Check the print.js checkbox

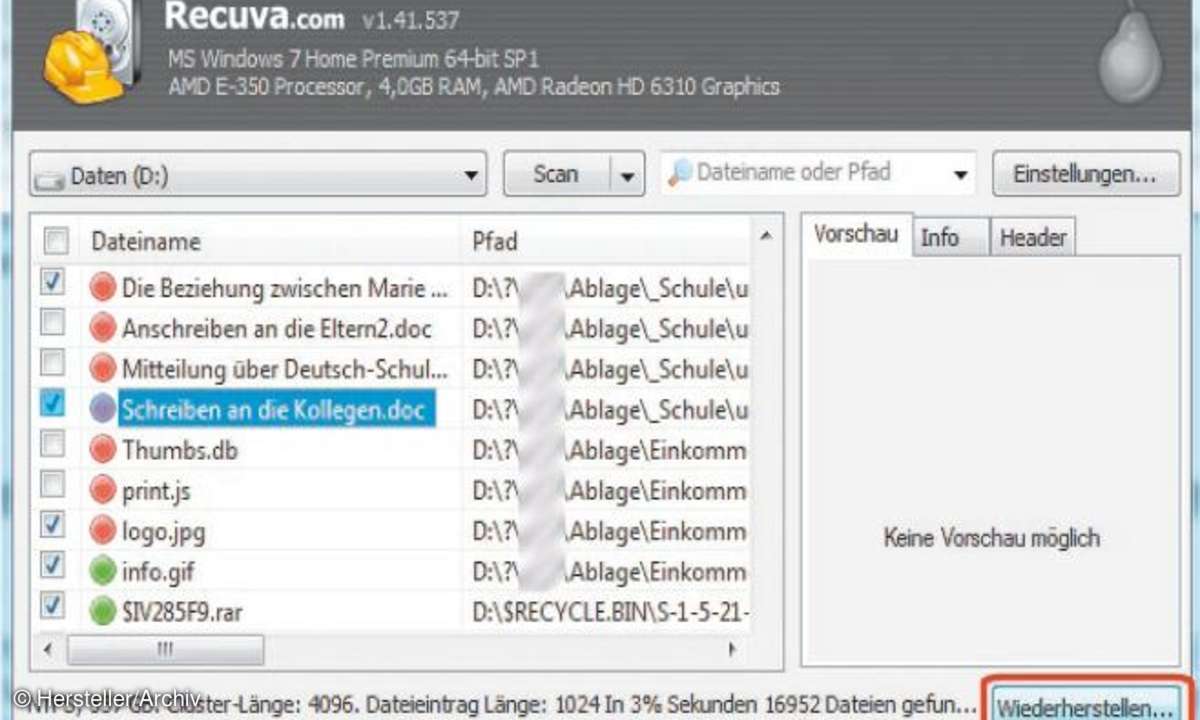tap(53, 484)
